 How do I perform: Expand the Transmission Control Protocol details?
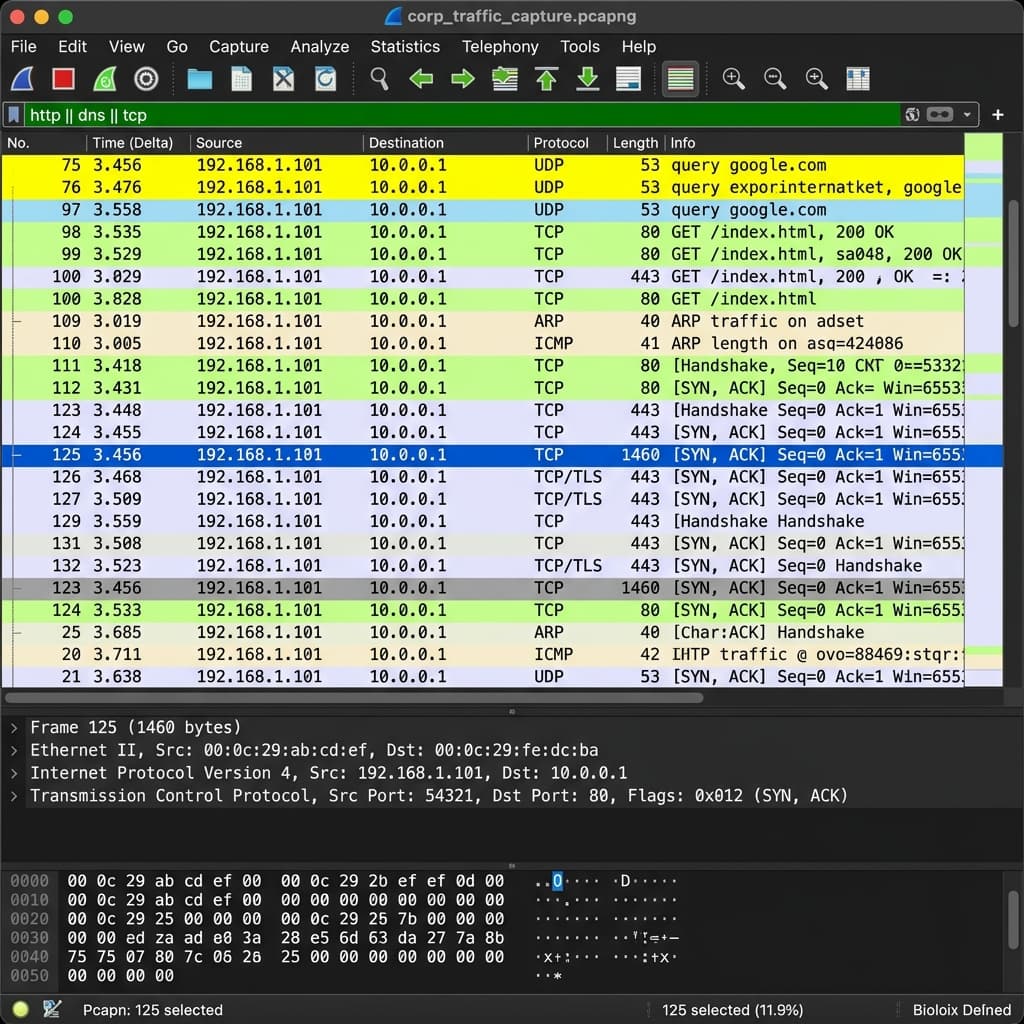point(12,795)
